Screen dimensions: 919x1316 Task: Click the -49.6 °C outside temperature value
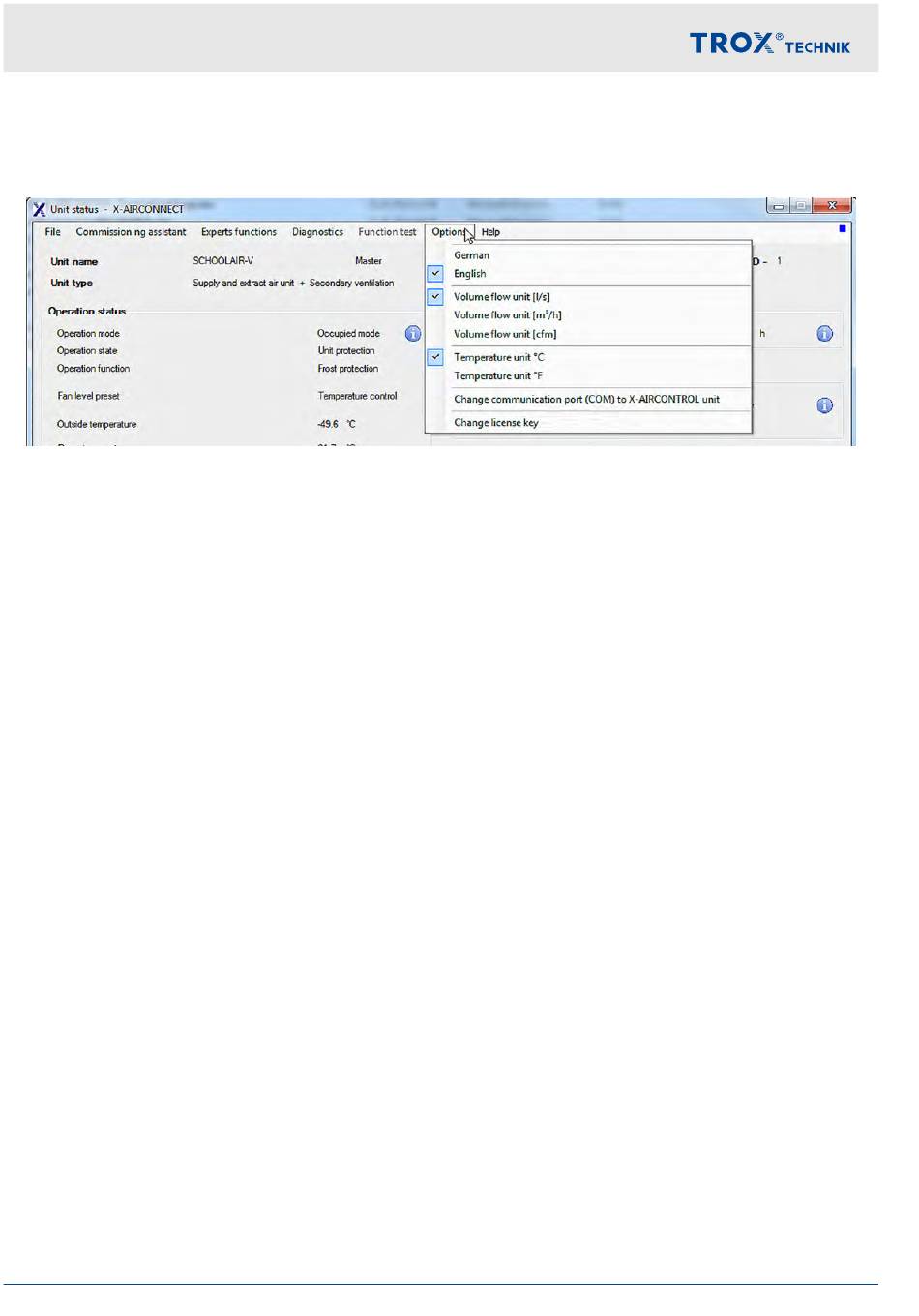[x=337, y=424]
